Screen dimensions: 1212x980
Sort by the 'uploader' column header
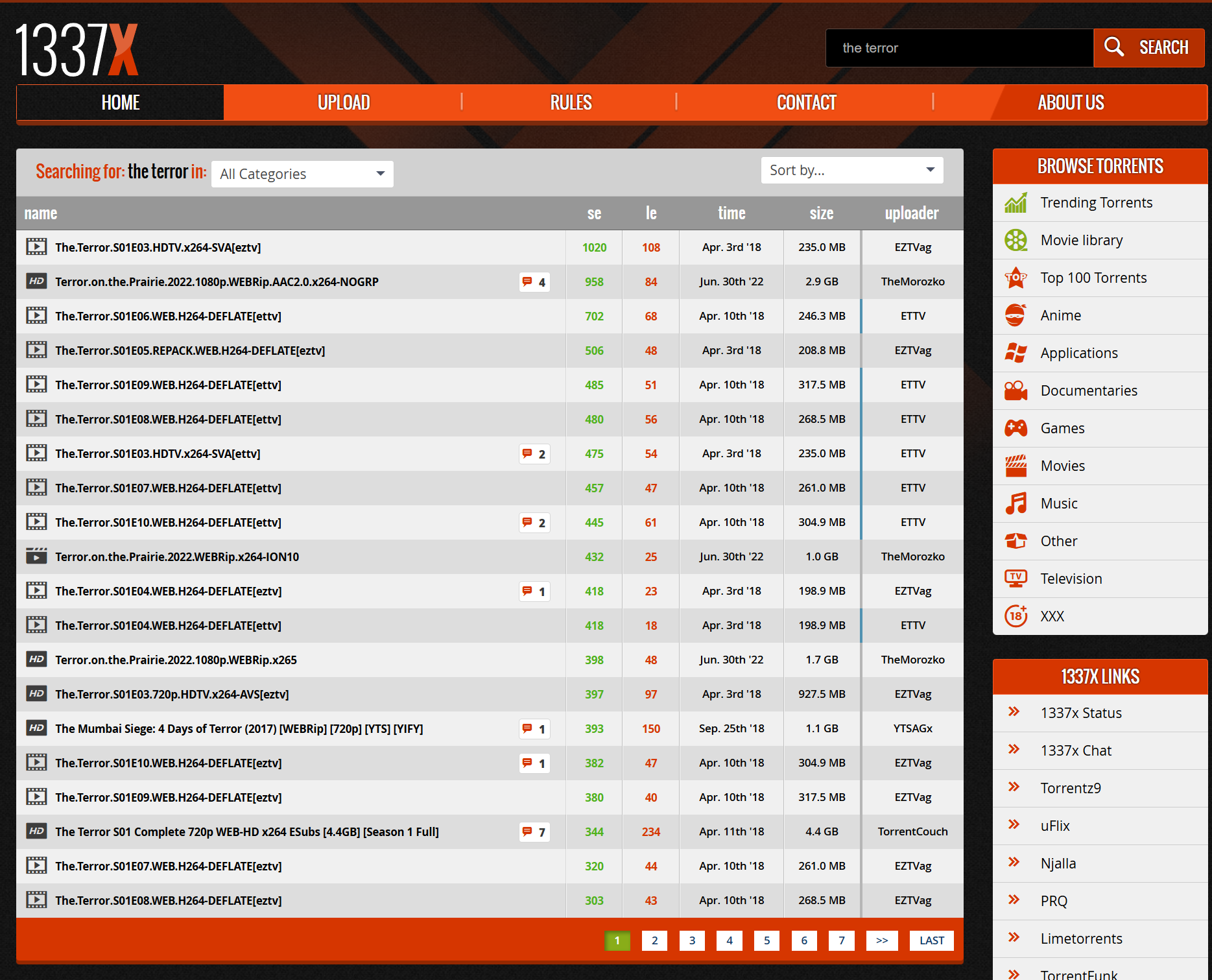(912, 213)
